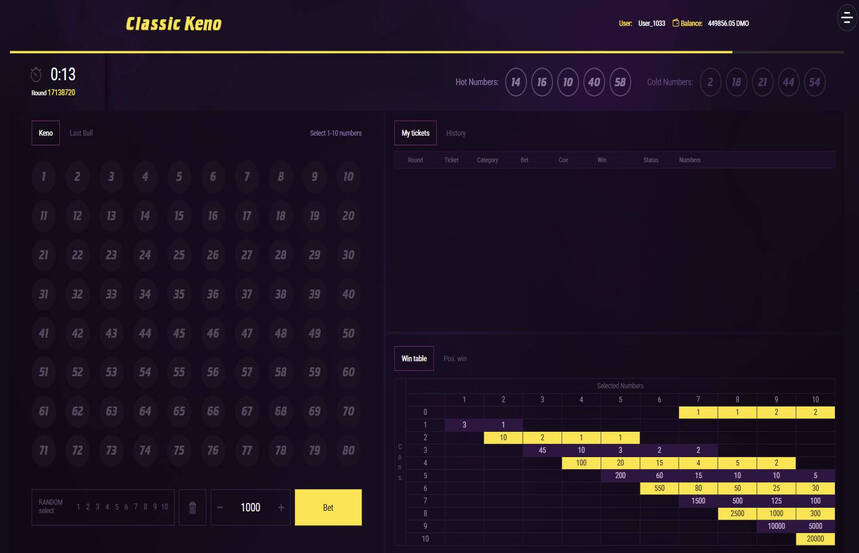The width and height of the screenshot is (859, 553).
Task: Click balance value 449856.05 DMO
Action: pos(728,23)
